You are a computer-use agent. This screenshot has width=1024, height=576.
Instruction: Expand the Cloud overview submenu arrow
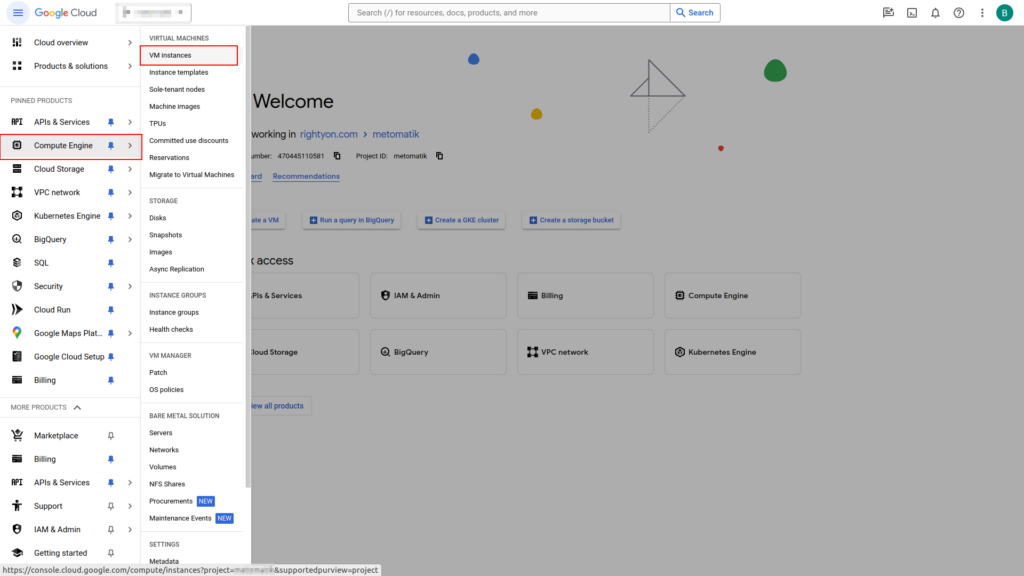130,43
